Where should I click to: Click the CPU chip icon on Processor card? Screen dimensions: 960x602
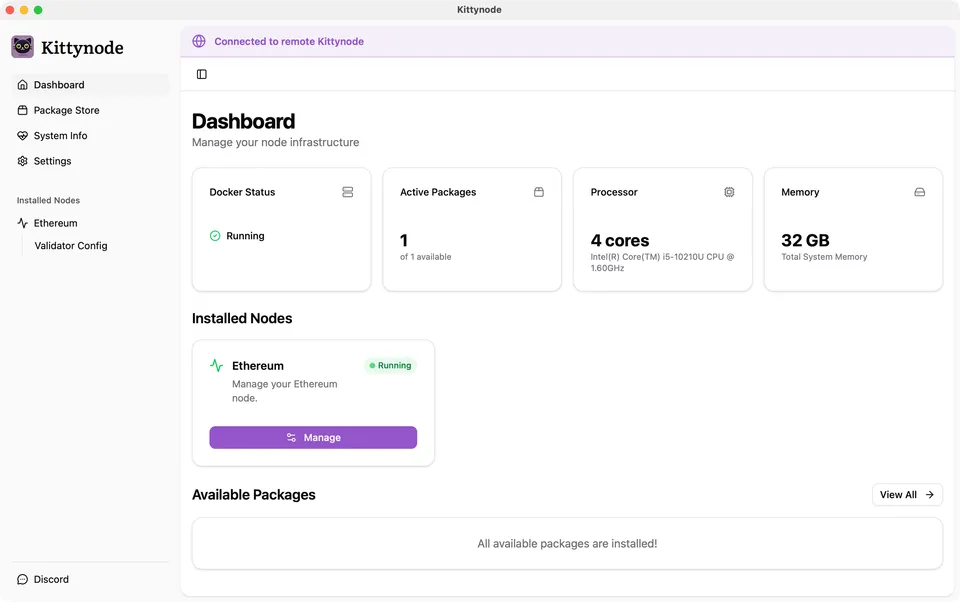pos(728,192)
